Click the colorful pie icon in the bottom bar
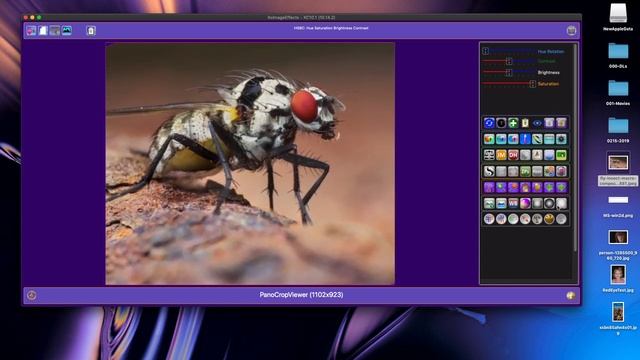Image resolution: width=640 pixels, height=360 pixels. click(x=571, y=295)
